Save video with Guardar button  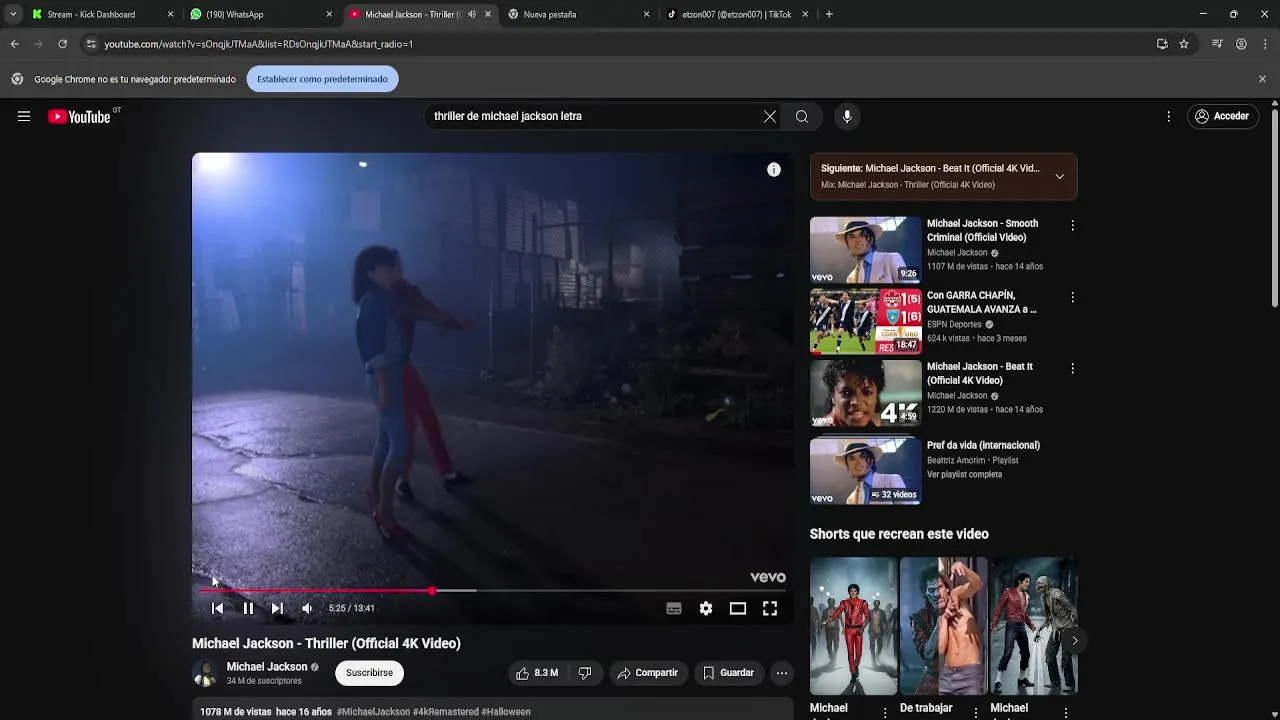tap(728, 673)
